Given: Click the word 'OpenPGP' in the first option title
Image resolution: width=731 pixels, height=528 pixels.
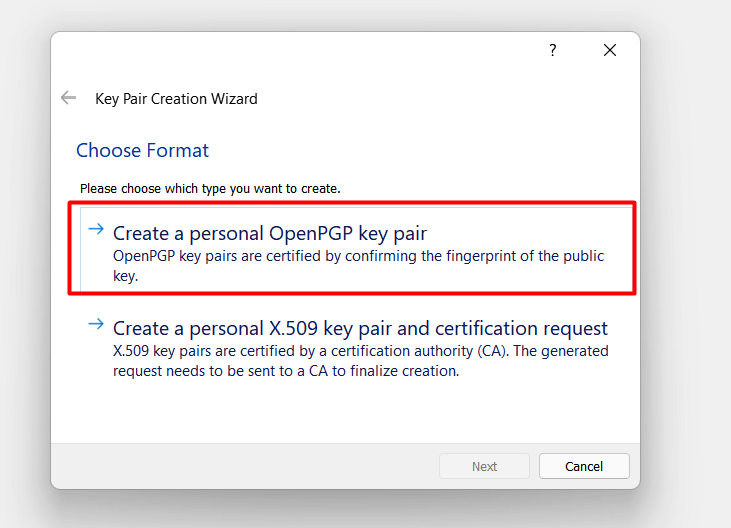Looking at the screenshot, I should click(311, 233).
